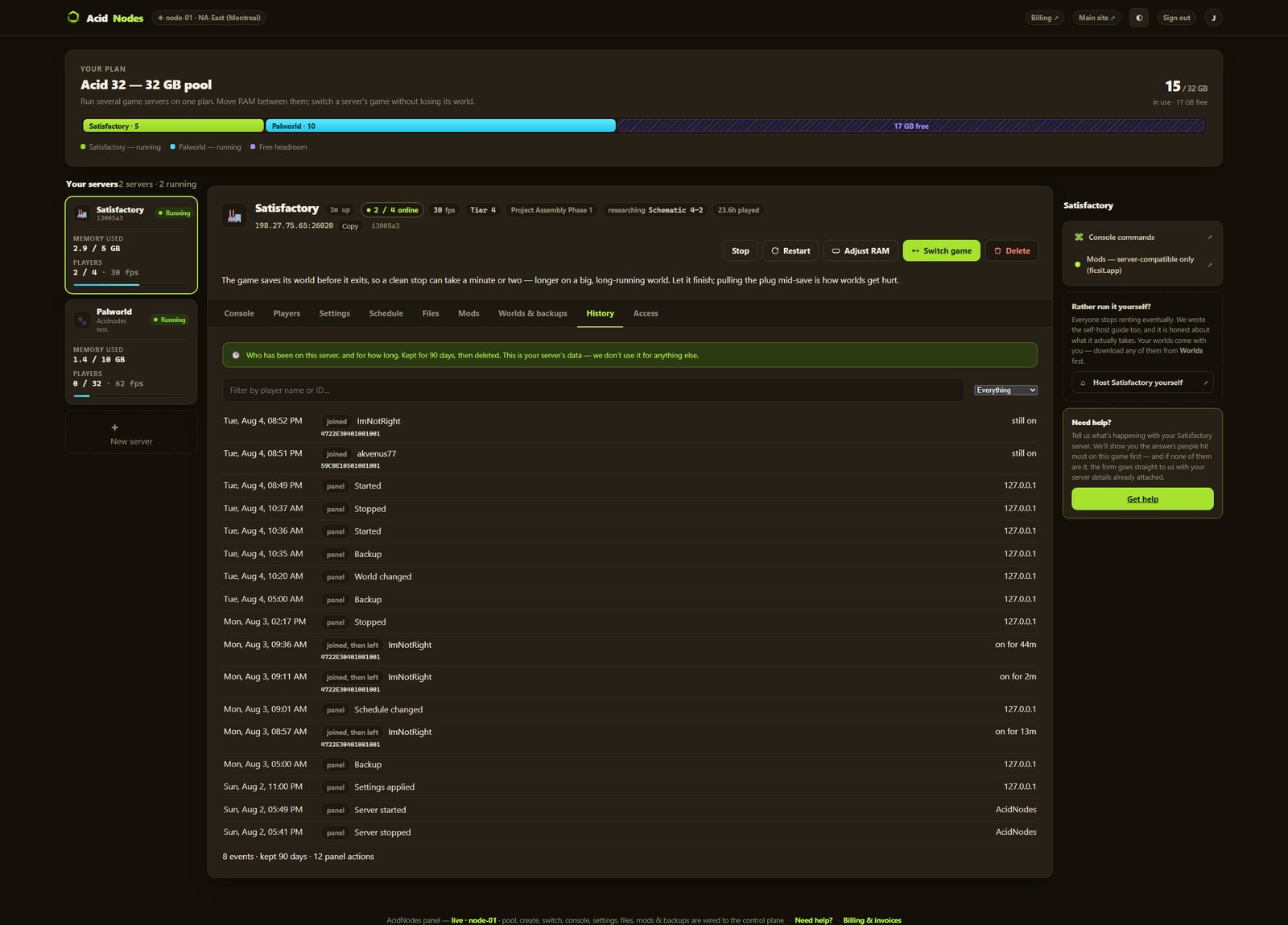Click the 'on for 44m' session duration

click(1016, 645)
